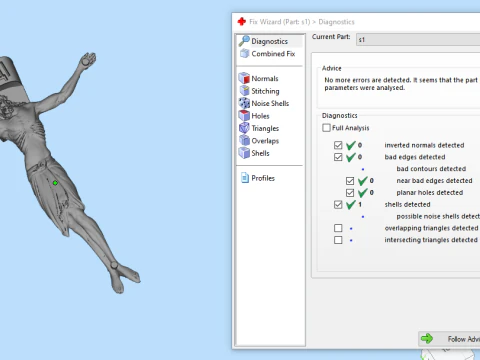The width and height of the screenshot is (480, 360).
Task: Click the green arrow Follow Advice icon
Action: (x=427, y=339)
